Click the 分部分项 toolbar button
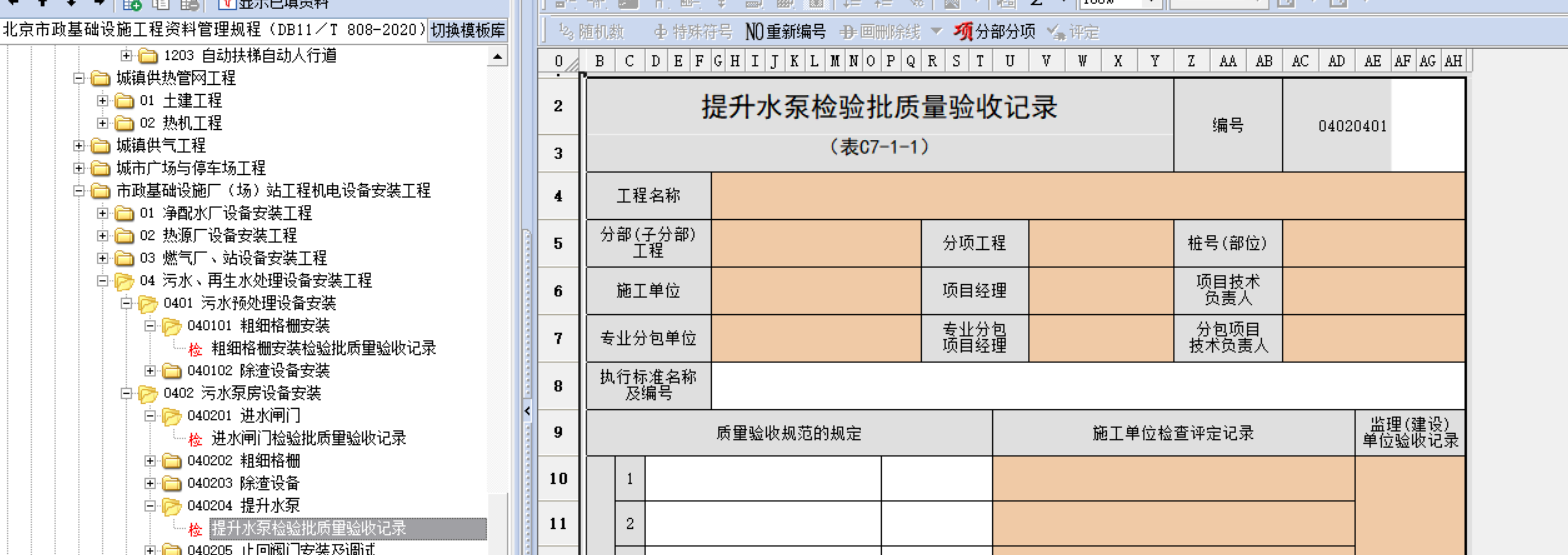 coord(994,31)
